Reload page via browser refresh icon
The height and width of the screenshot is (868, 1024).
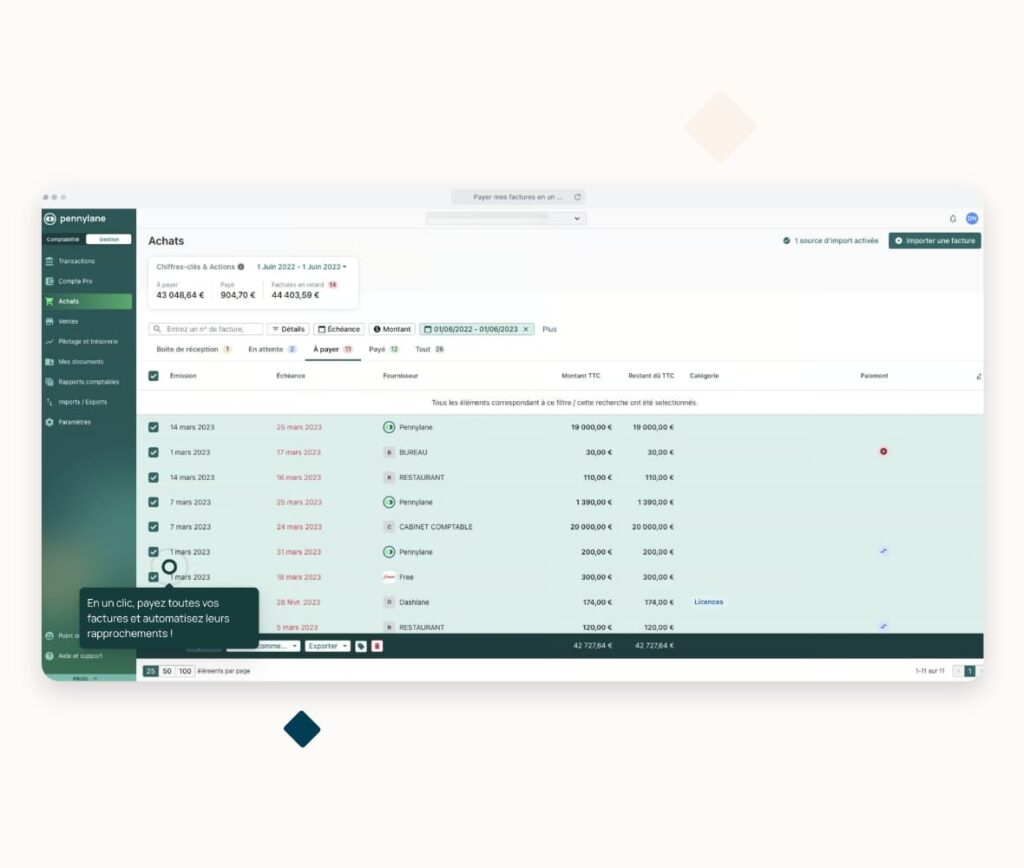577,197
